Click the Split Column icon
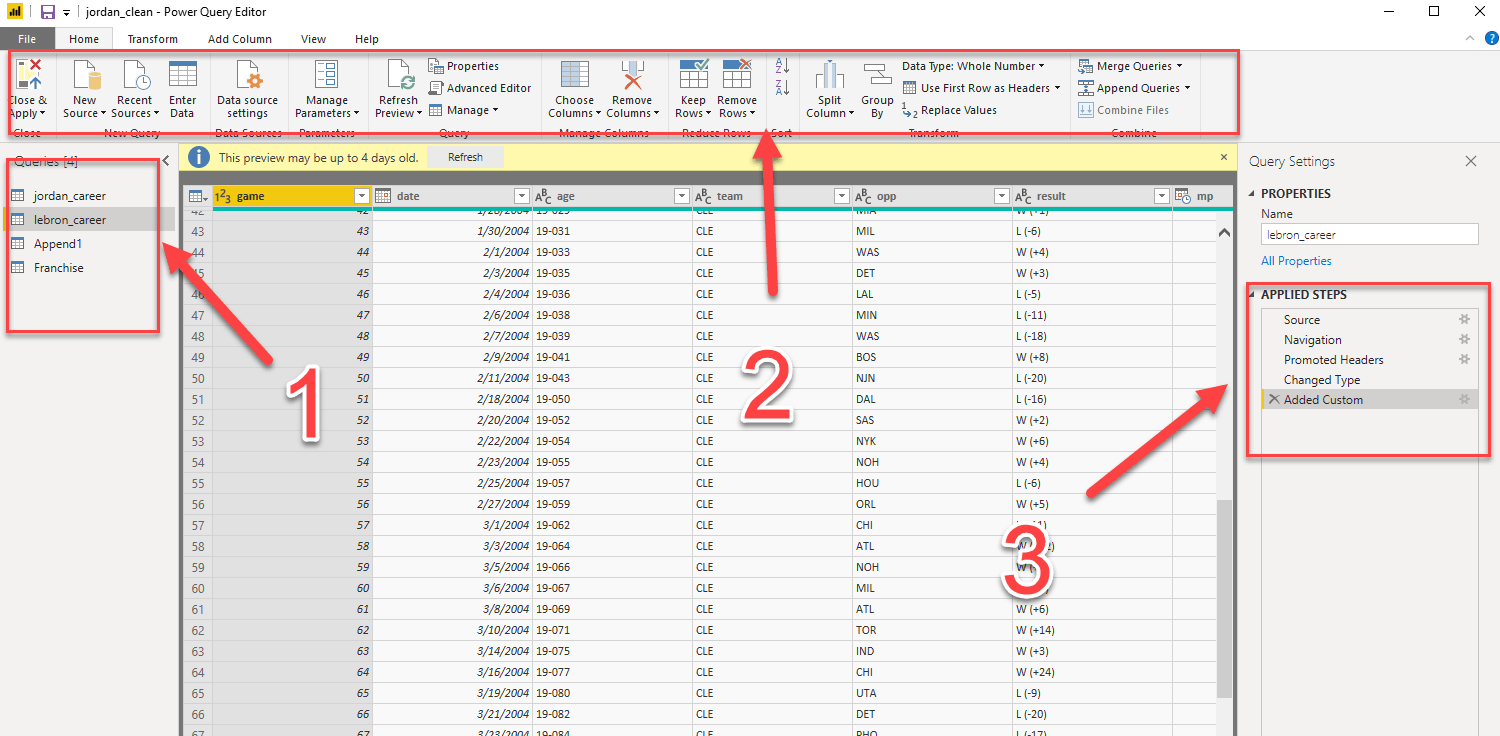The width and height of the screenshot is (1500, 736). click(829, 76)
